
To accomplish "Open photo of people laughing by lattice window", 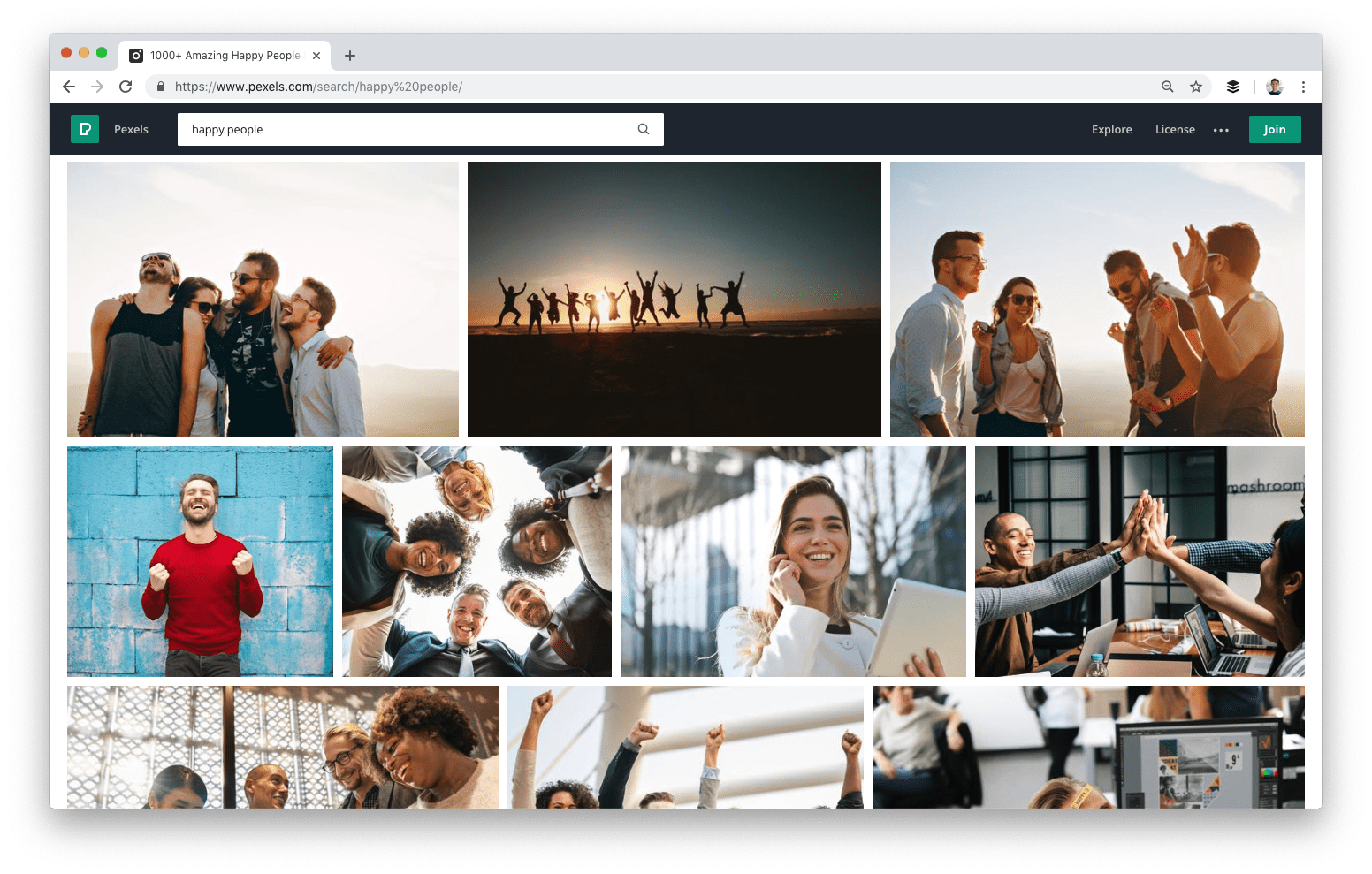I will 283,747.
